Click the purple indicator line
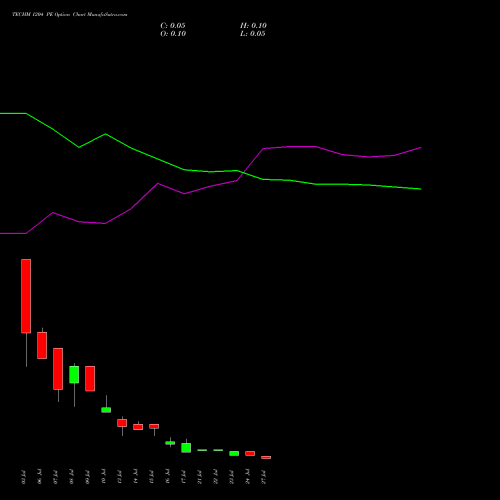 click(x=211, y=186)
